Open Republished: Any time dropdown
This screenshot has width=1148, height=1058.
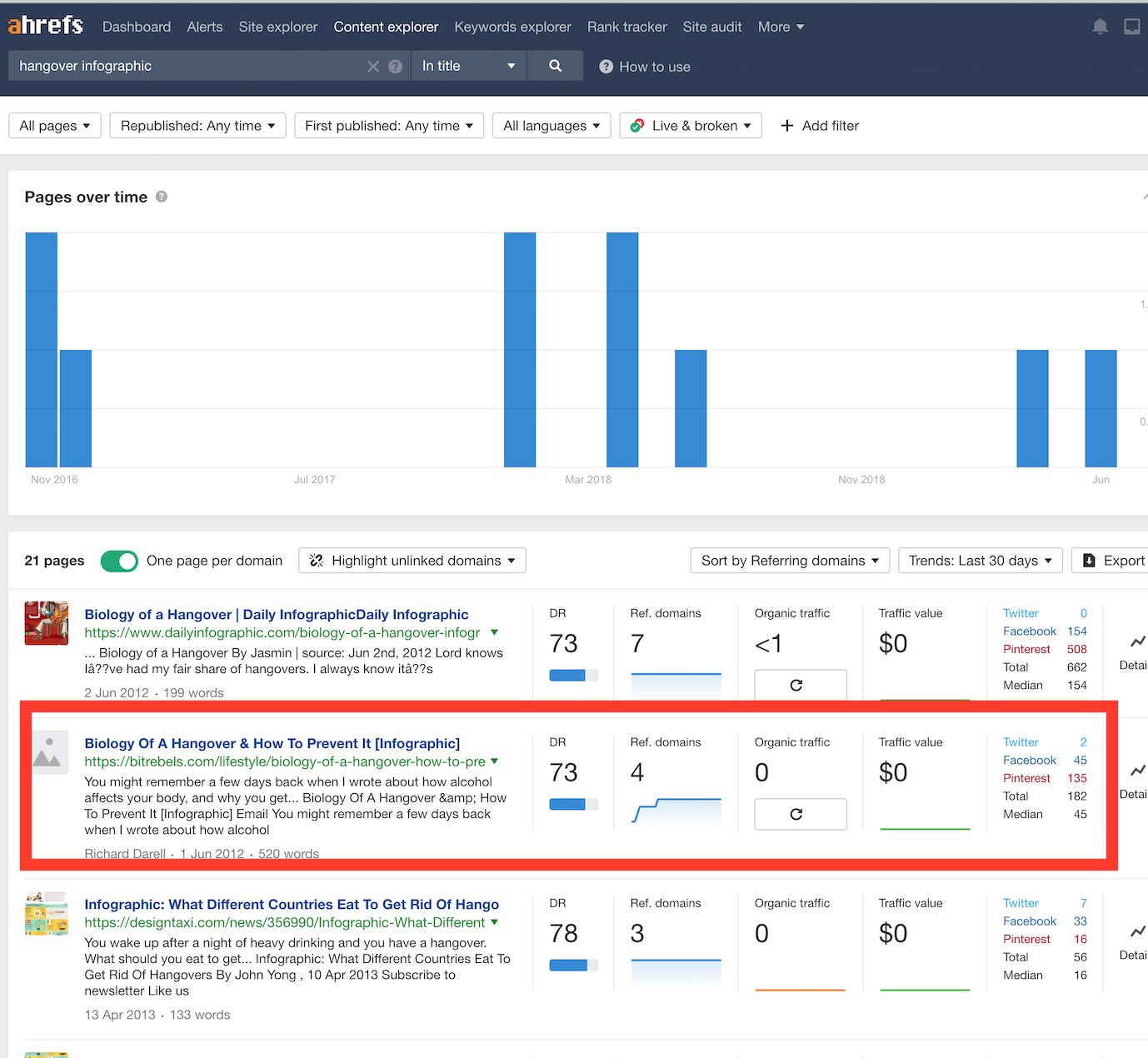click(198, 126)
